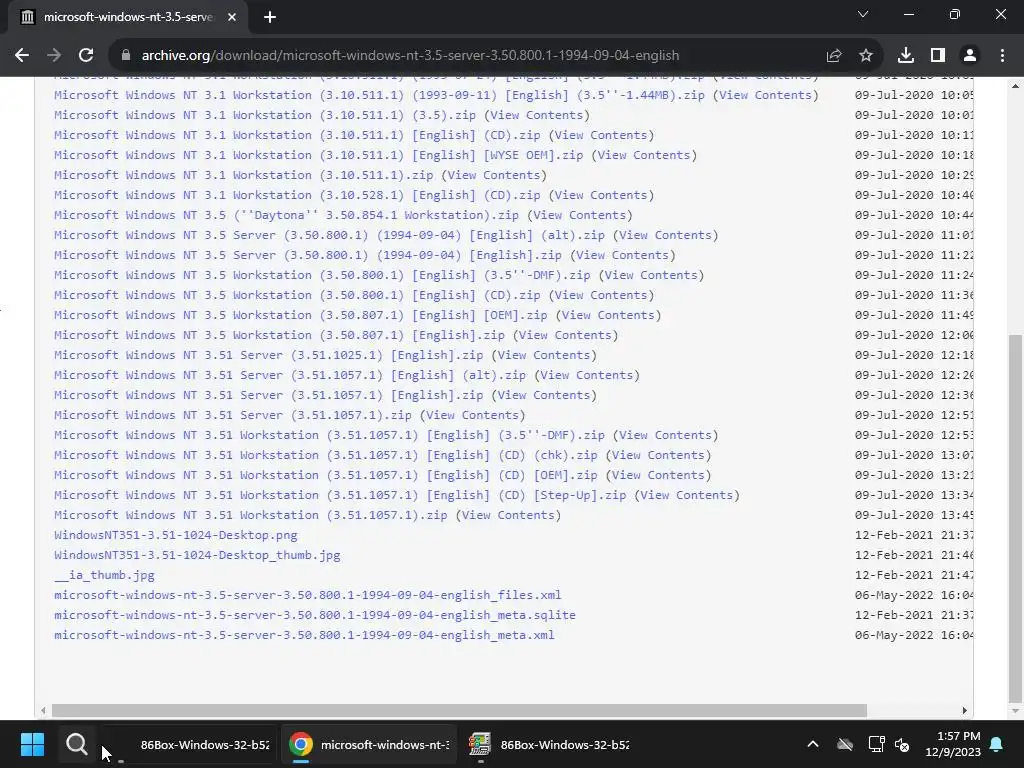Screen dimensions: 1024x768
Task: Open Chrome downloads icon
Action: (x=906, y=56)
